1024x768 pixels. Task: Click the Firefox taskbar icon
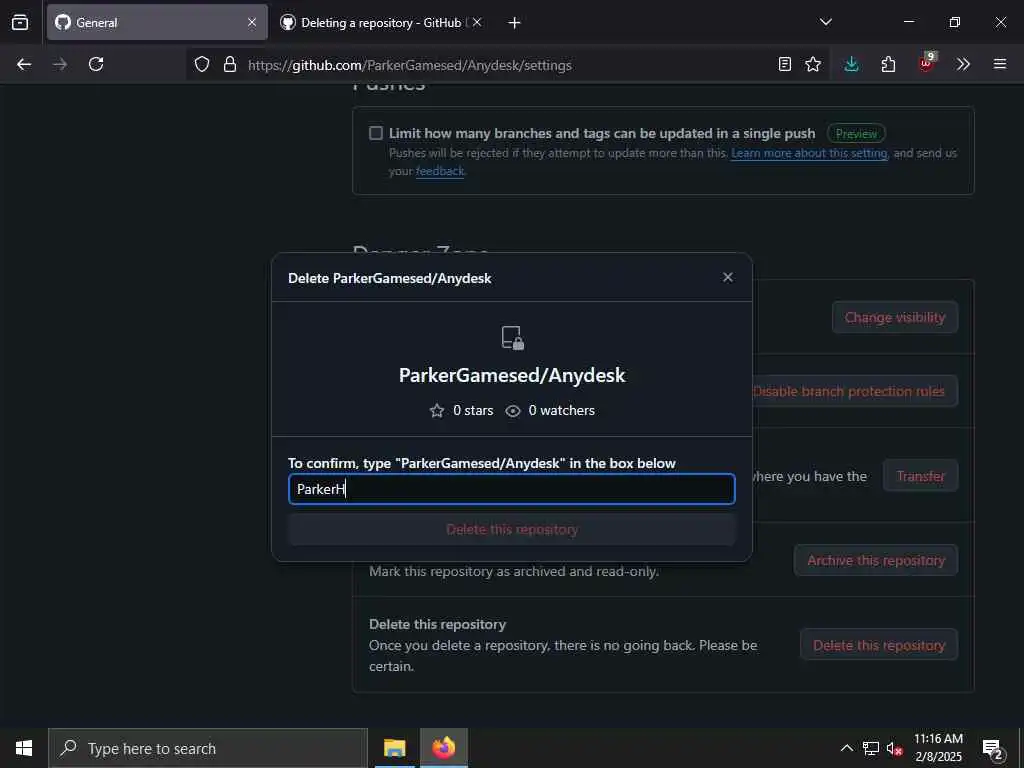443,748
